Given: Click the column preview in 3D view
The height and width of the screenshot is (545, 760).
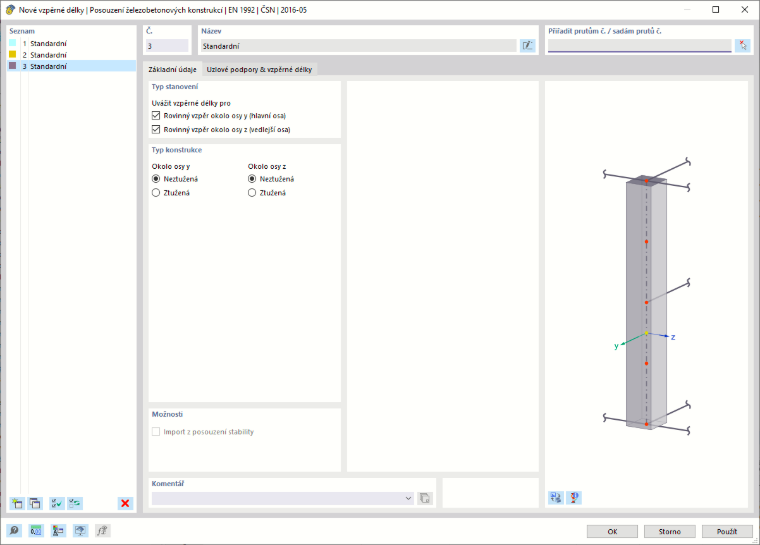Looking at the screenshot, I should pos(646,303).
